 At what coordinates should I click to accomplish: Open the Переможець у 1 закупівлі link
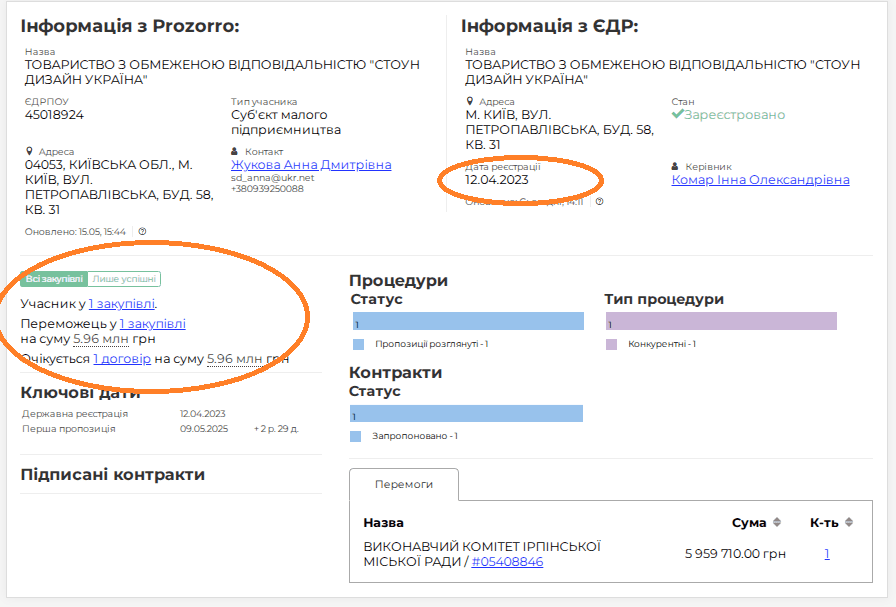click(x=152, y=324)
